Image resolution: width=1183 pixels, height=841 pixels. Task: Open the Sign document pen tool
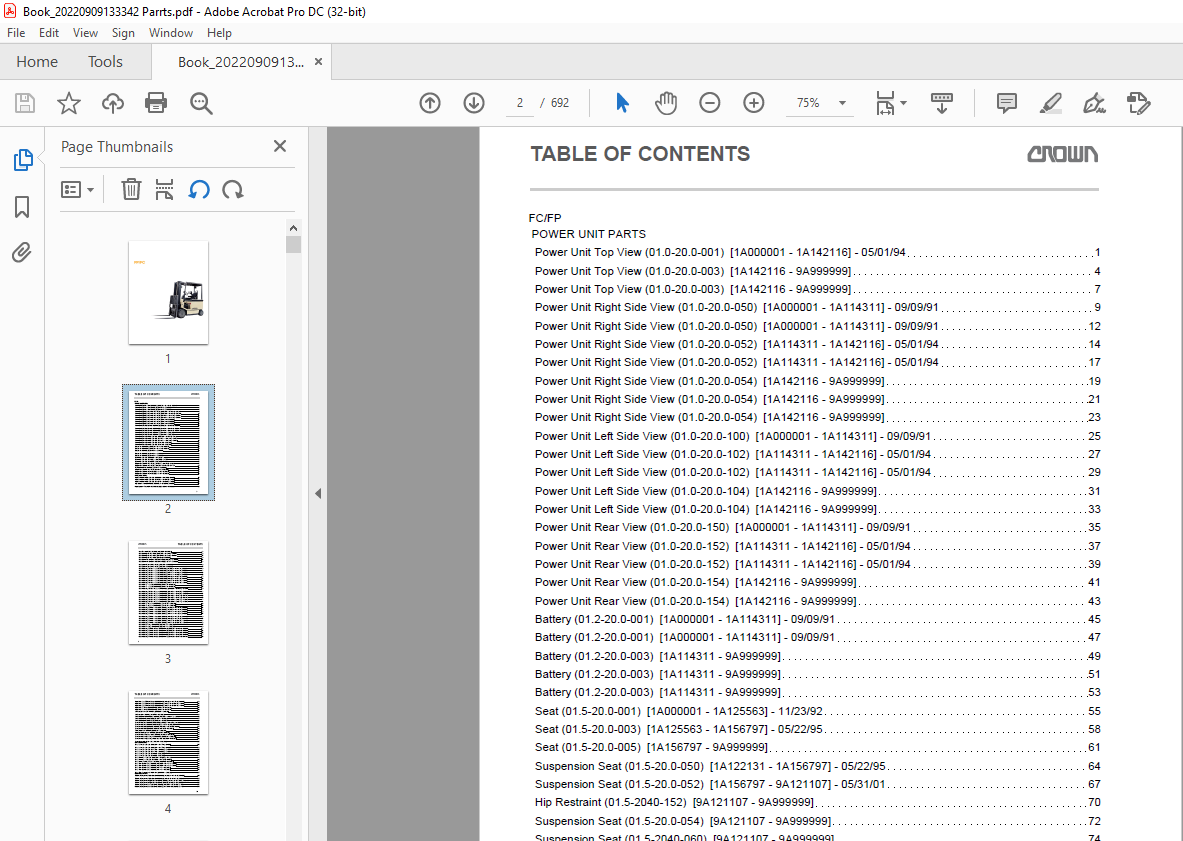(x=1094, y=103)
